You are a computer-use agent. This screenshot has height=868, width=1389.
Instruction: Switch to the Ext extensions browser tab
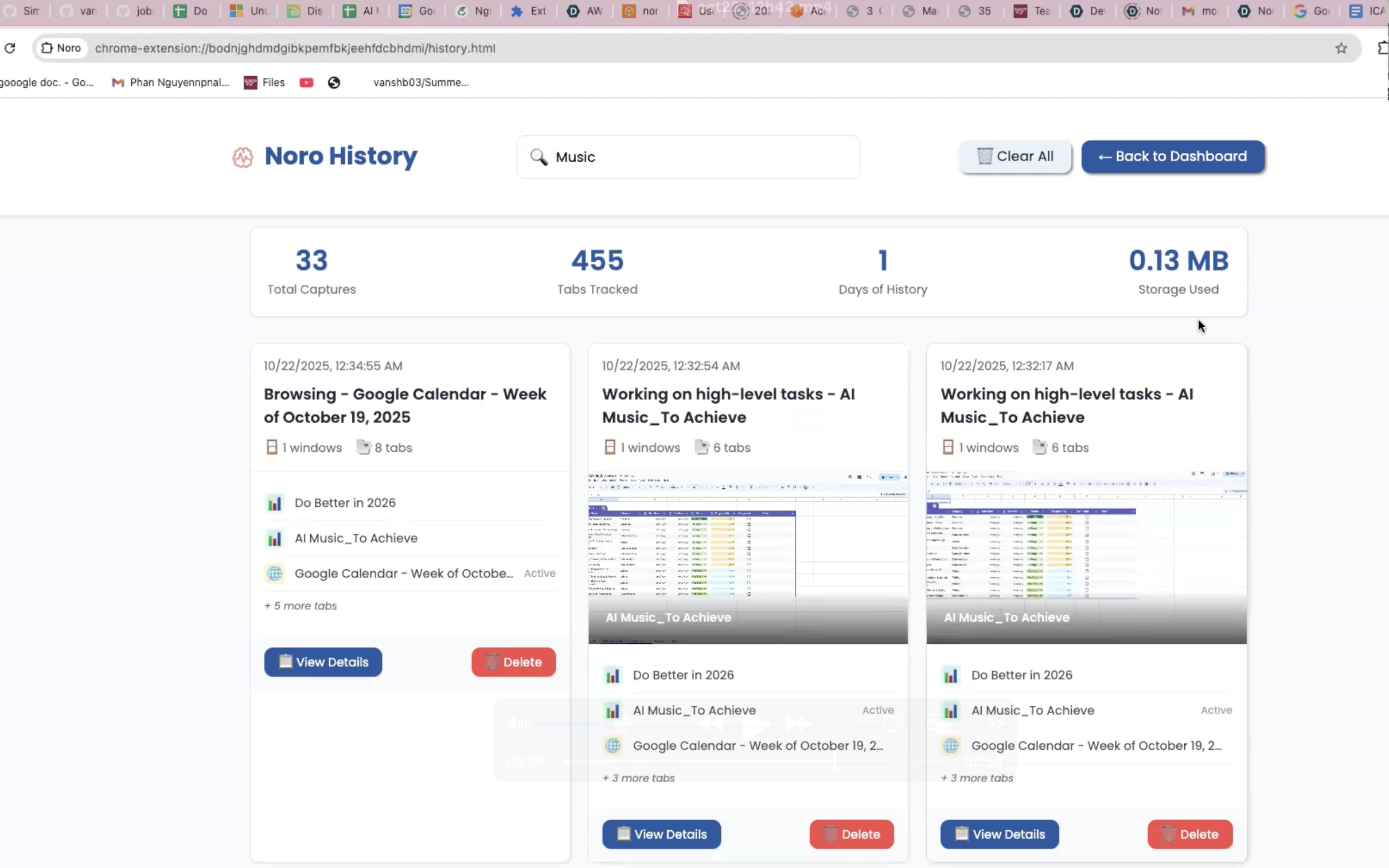(528, 11)
